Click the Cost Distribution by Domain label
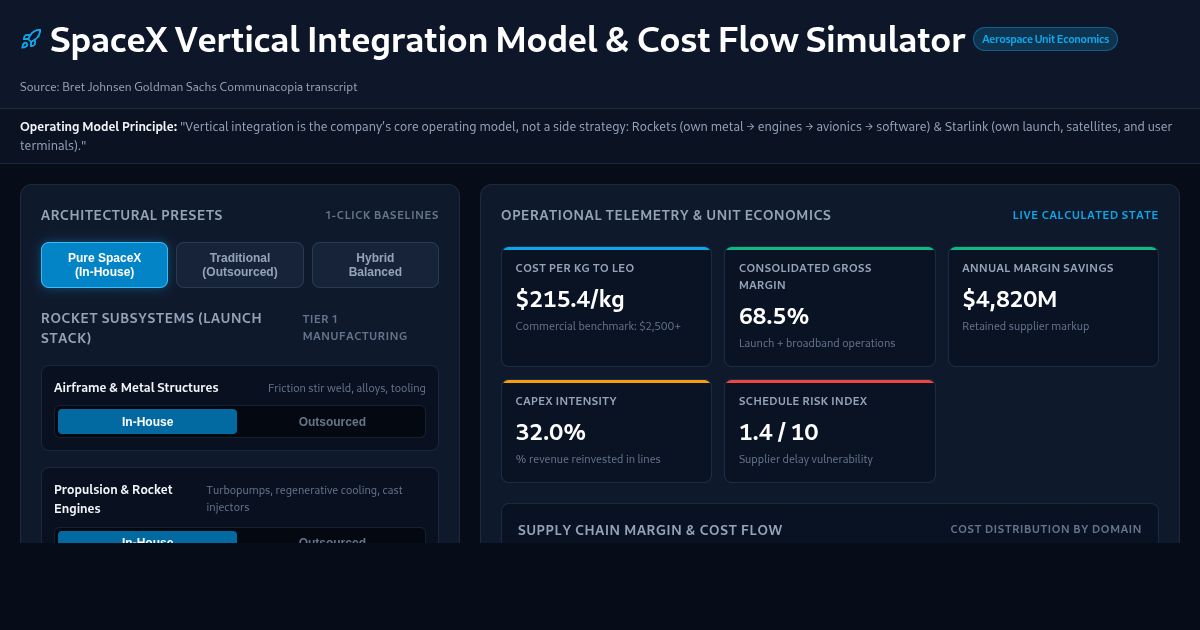The height and width of the screenshot is (630, 1200). coord(1046,529)
